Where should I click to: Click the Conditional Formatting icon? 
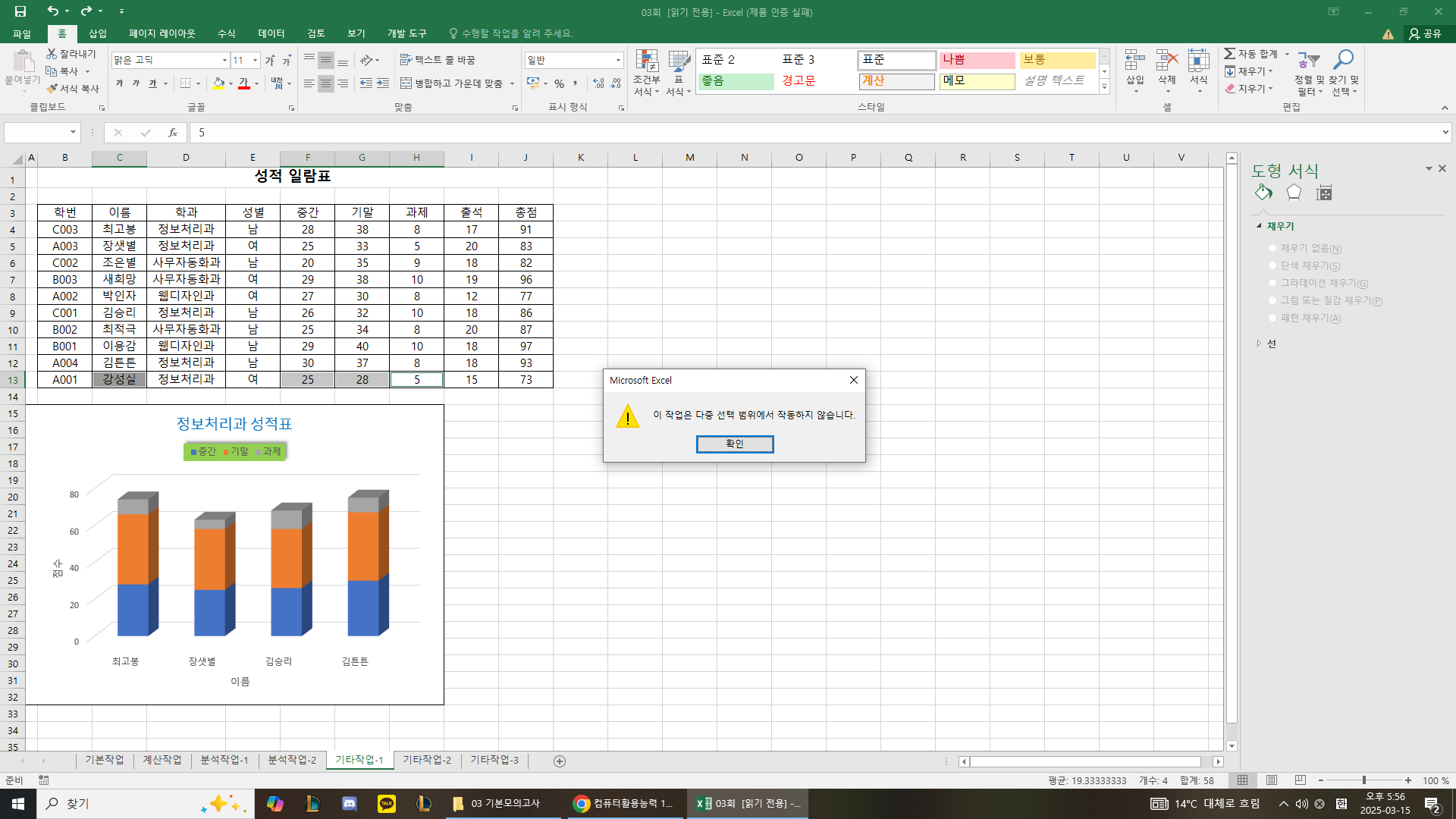[646, 62]
